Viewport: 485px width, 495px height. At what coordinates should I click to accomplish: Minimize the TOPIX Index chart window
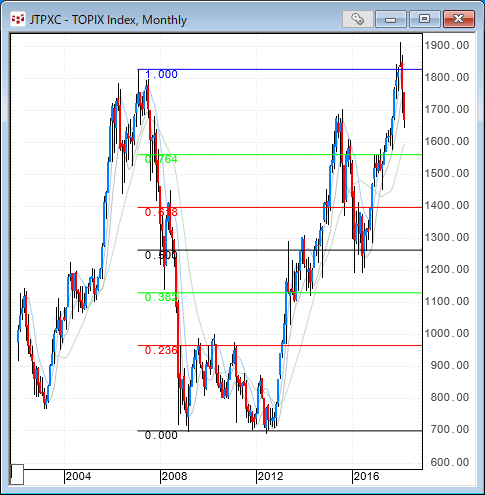pyautogui.click(x=390, y=19)
